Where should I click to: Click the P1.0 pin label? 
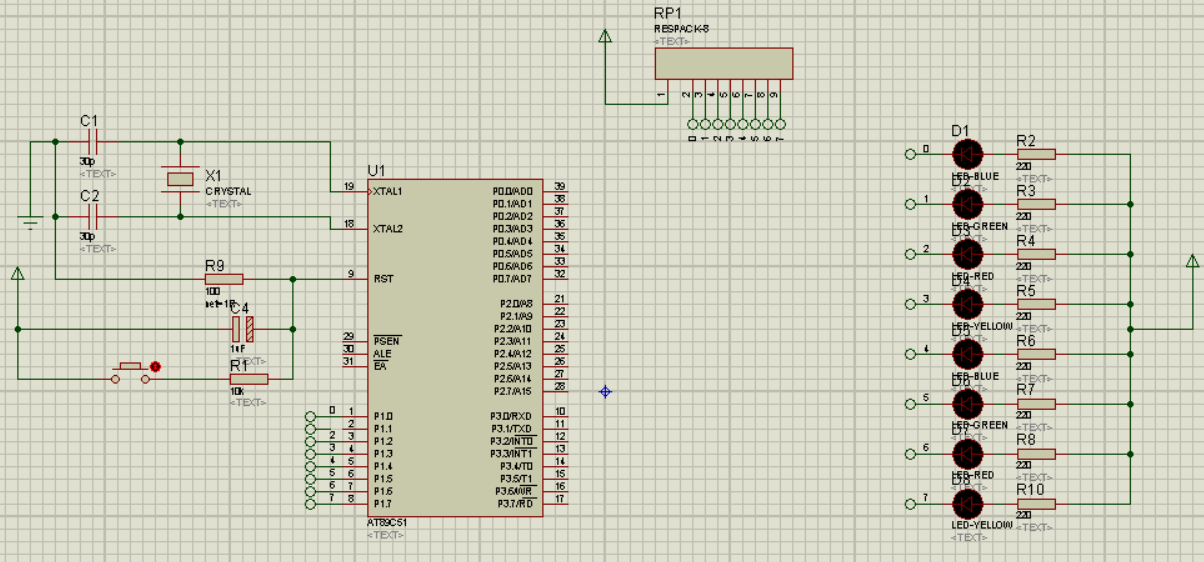point(383,416)
